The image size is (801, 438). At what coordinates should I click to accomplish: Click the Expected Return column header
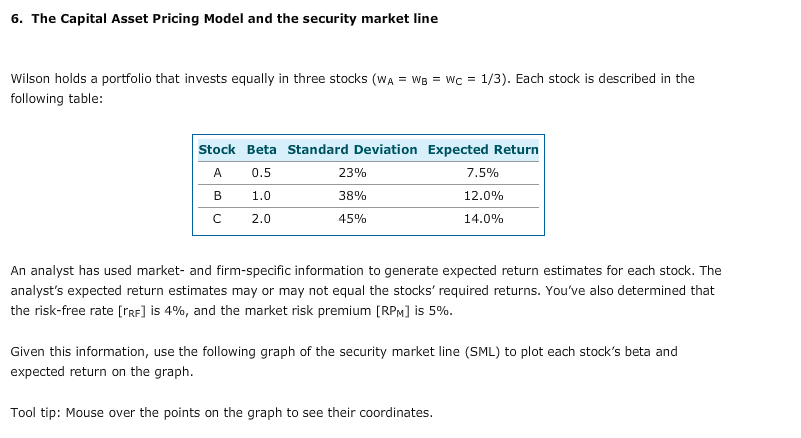point(483,150)
